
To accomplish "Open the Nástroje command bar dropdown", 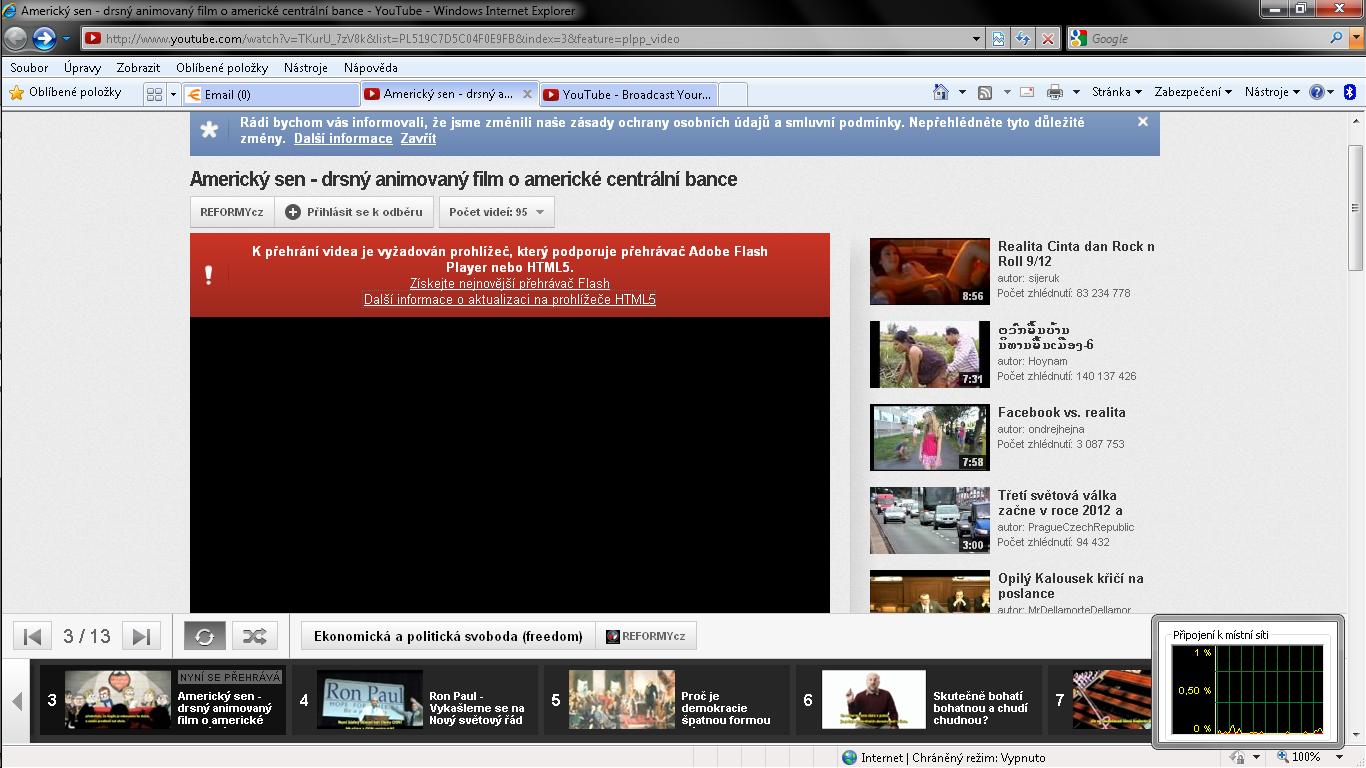I will pyautogui.click(x=1272, y=92).
